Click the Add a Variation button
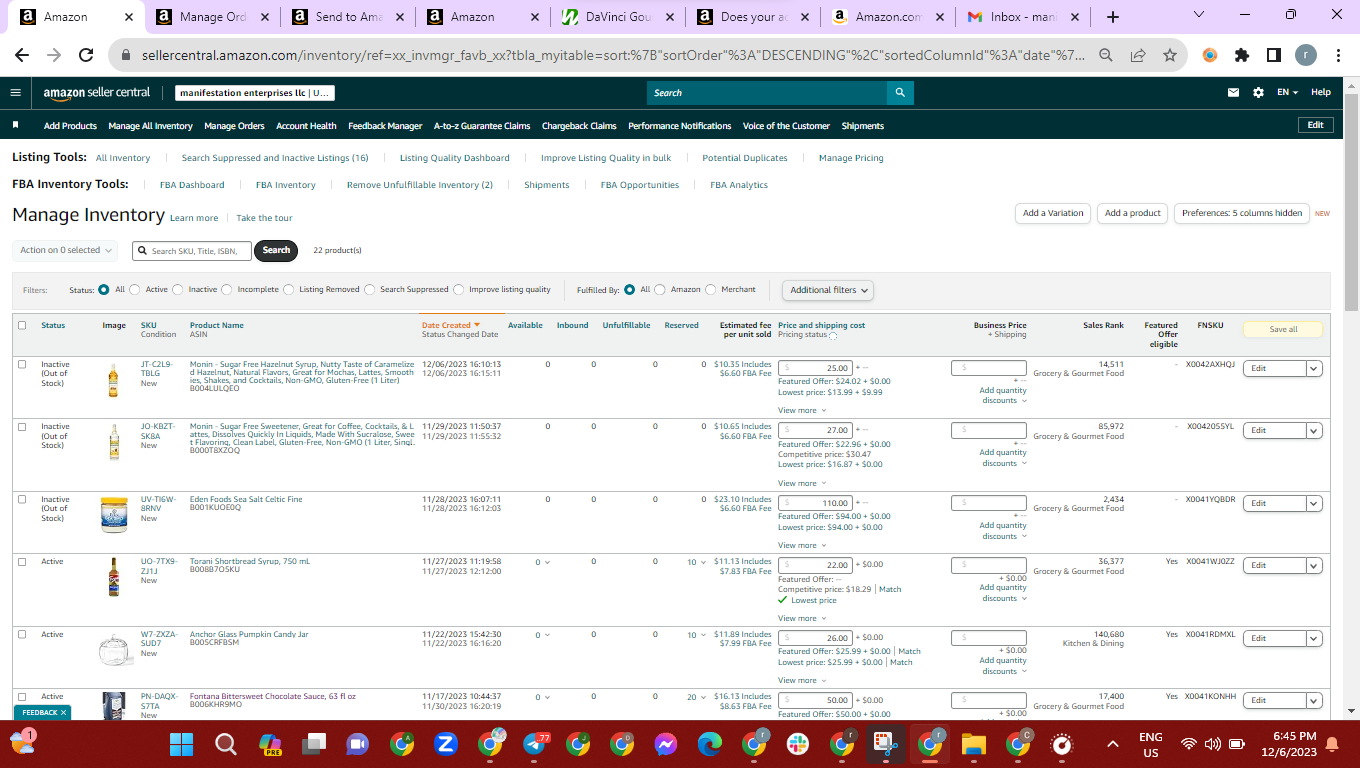 click(1053, 213)
